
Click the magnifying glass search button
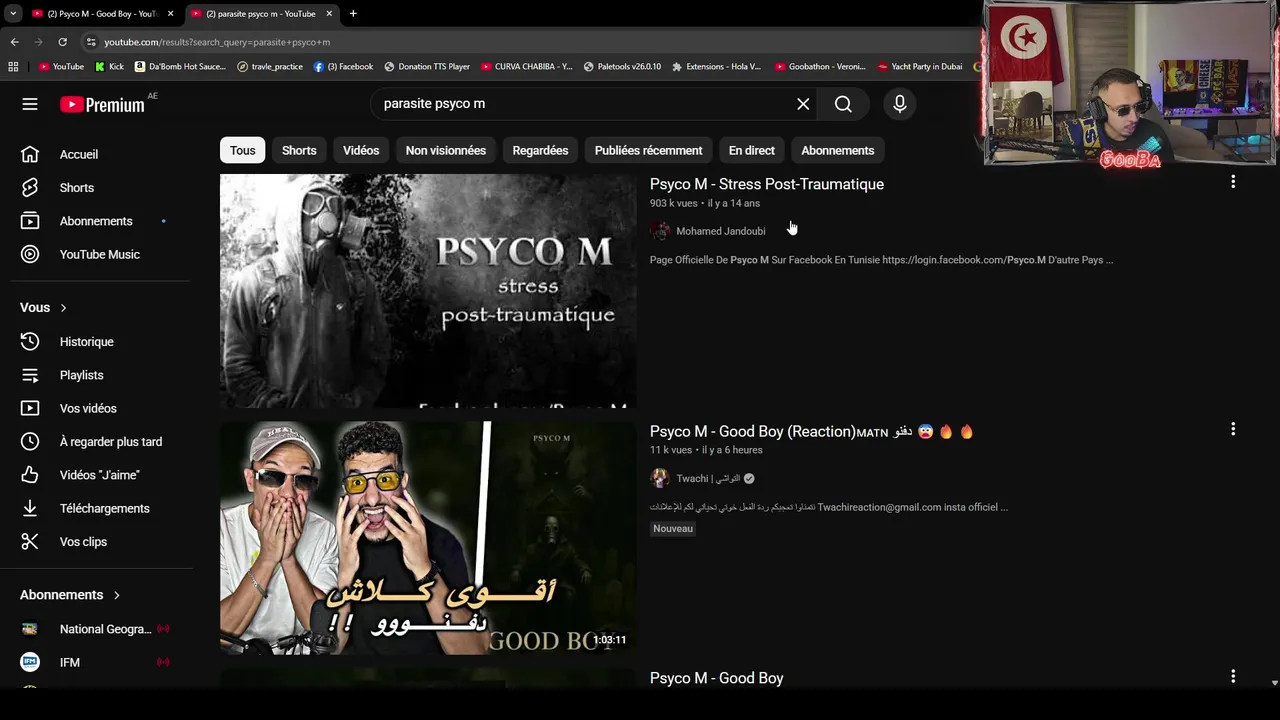[x=843, y=104]
